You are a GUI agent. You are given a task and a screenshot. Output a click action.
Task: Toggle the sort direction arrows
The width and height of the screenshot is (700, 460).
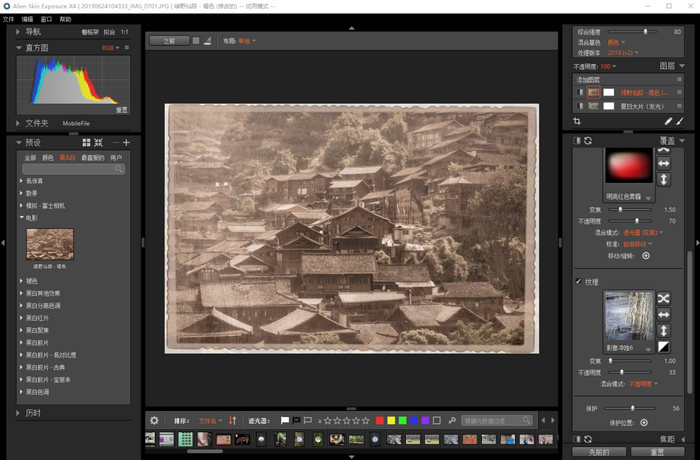[x=233, y=420]
